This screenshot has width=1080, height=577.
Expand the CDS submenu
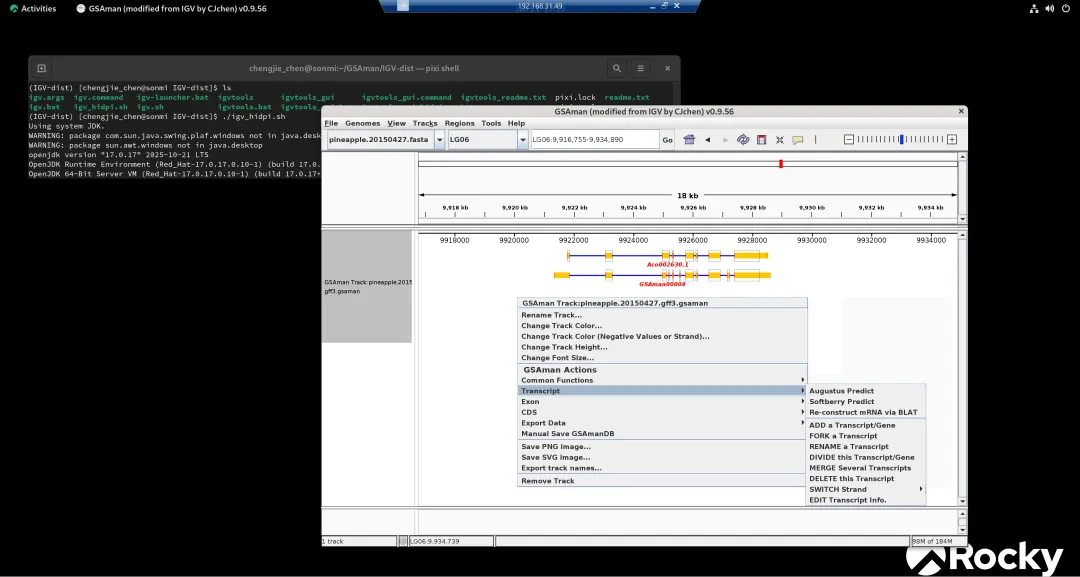[662, 412]
